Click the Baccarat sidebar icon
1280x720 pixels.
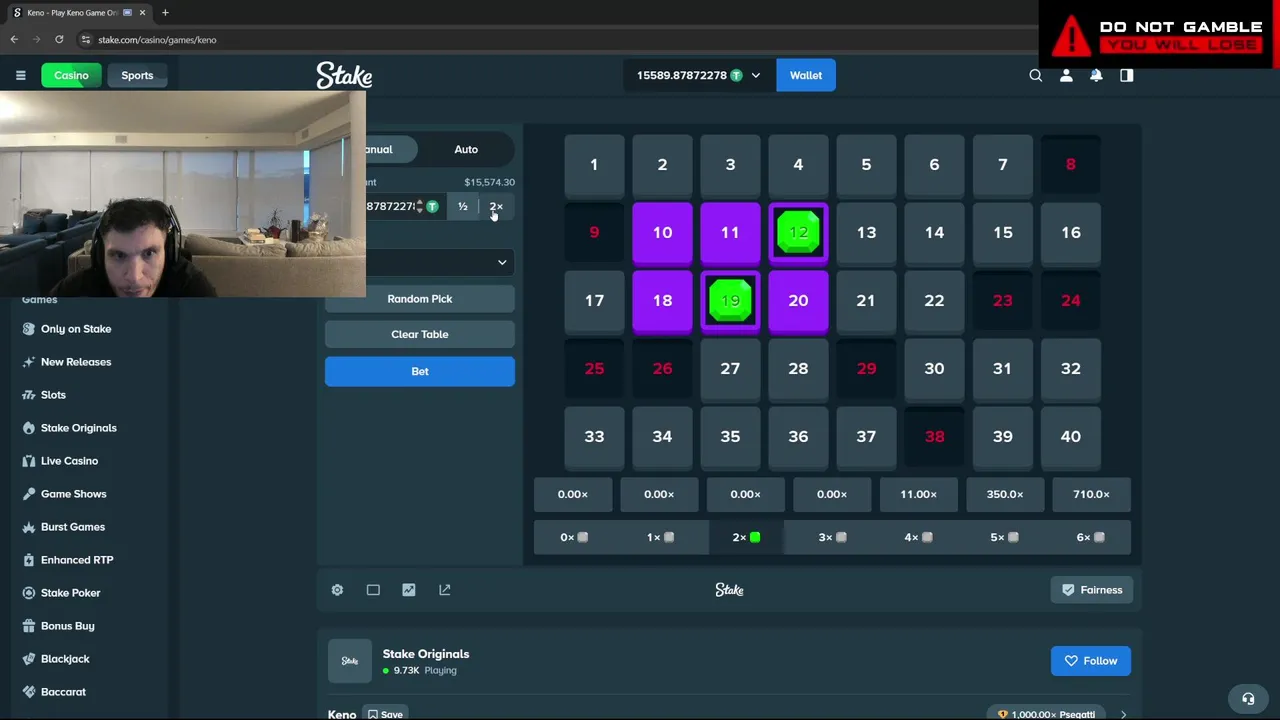pos(28,692)
